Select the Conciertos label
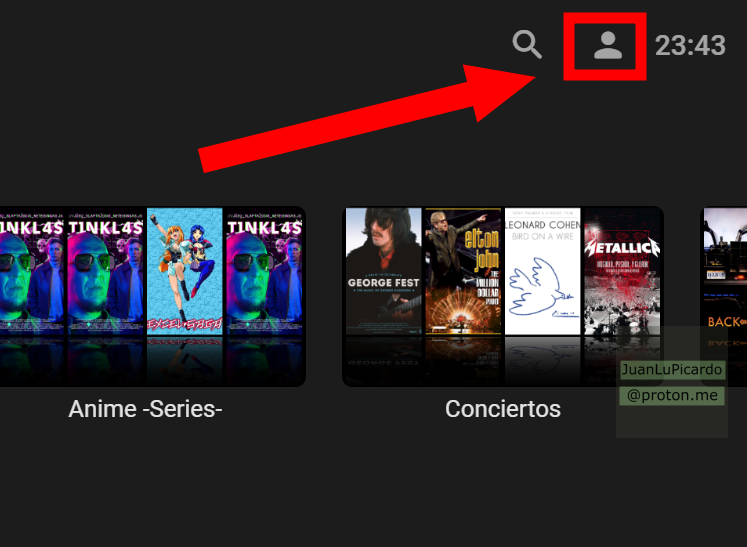 [503, 409]
